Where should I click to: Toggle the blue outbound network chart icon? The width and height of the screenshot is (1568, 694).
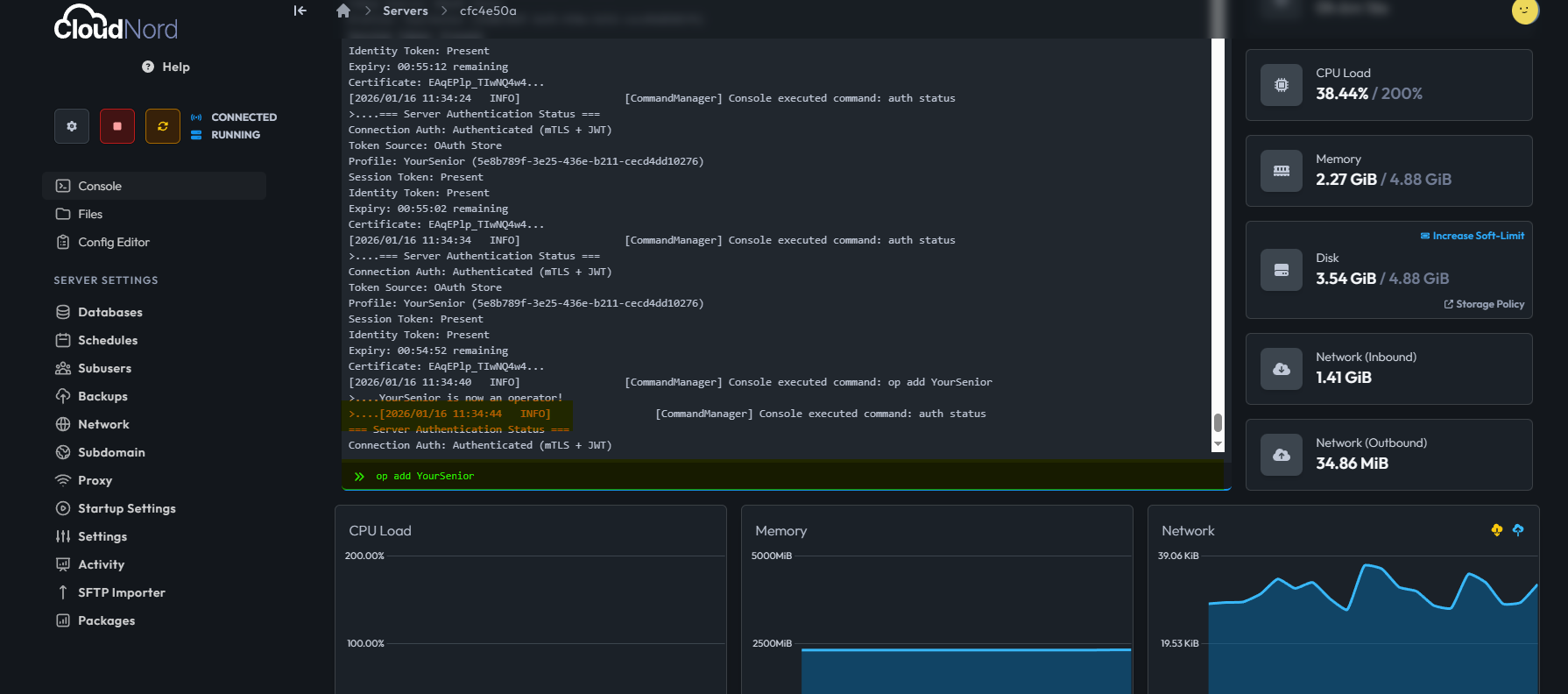(1518, 530)
